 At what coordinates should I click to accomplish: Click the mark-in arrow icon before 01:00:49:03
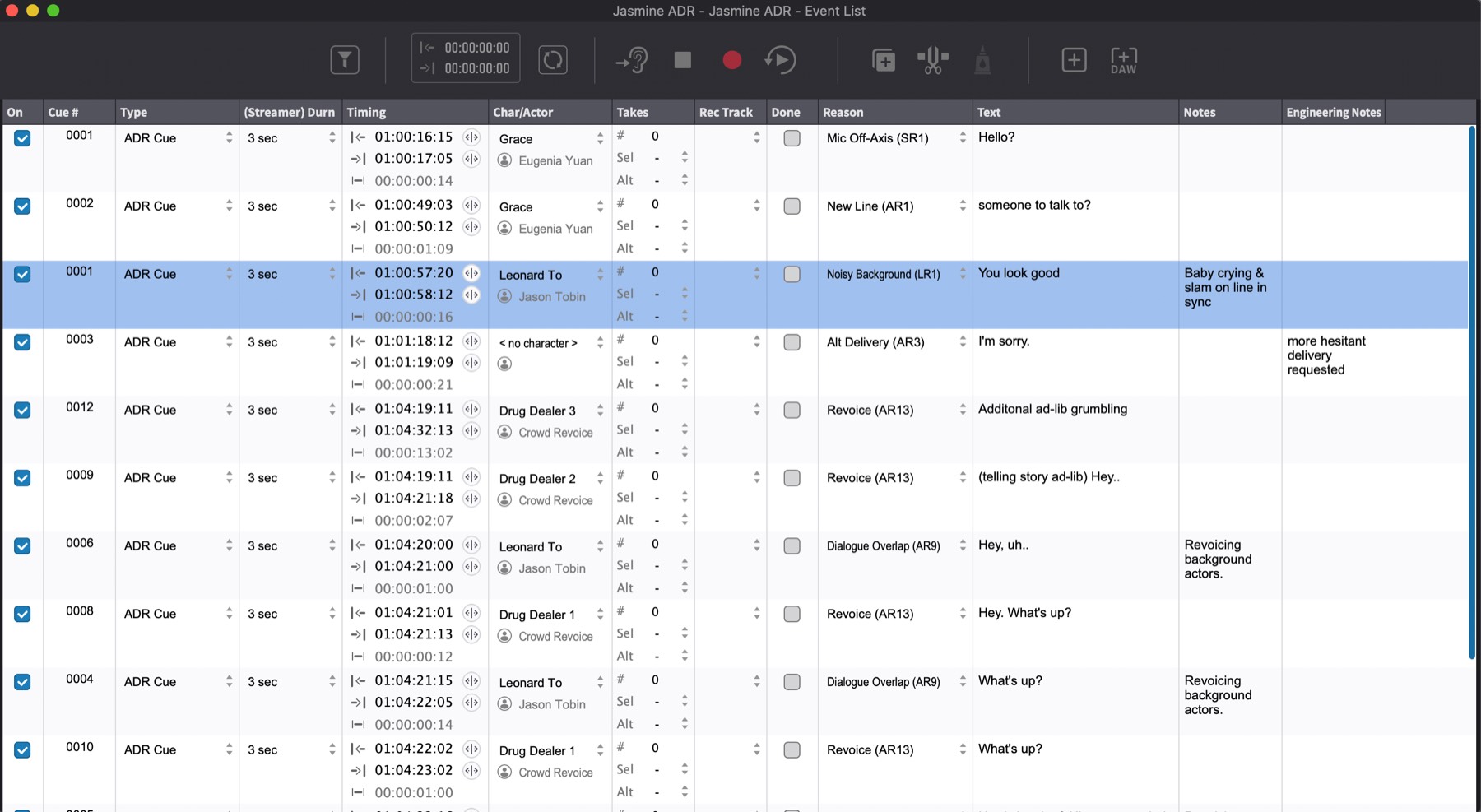pyautogui.click(x=358, y=205)
